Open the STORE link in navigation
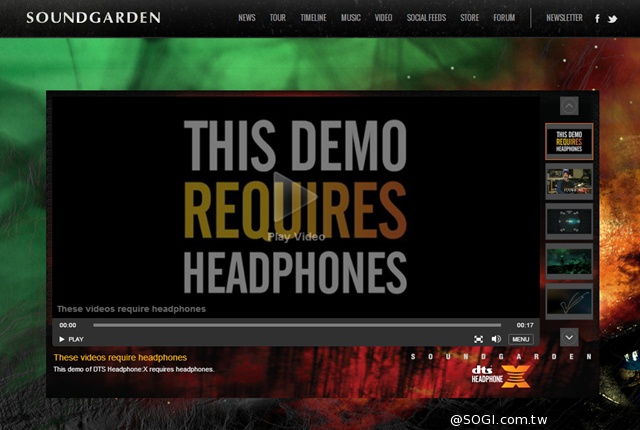This screenshot has width=640, height=430. (469, 18)
